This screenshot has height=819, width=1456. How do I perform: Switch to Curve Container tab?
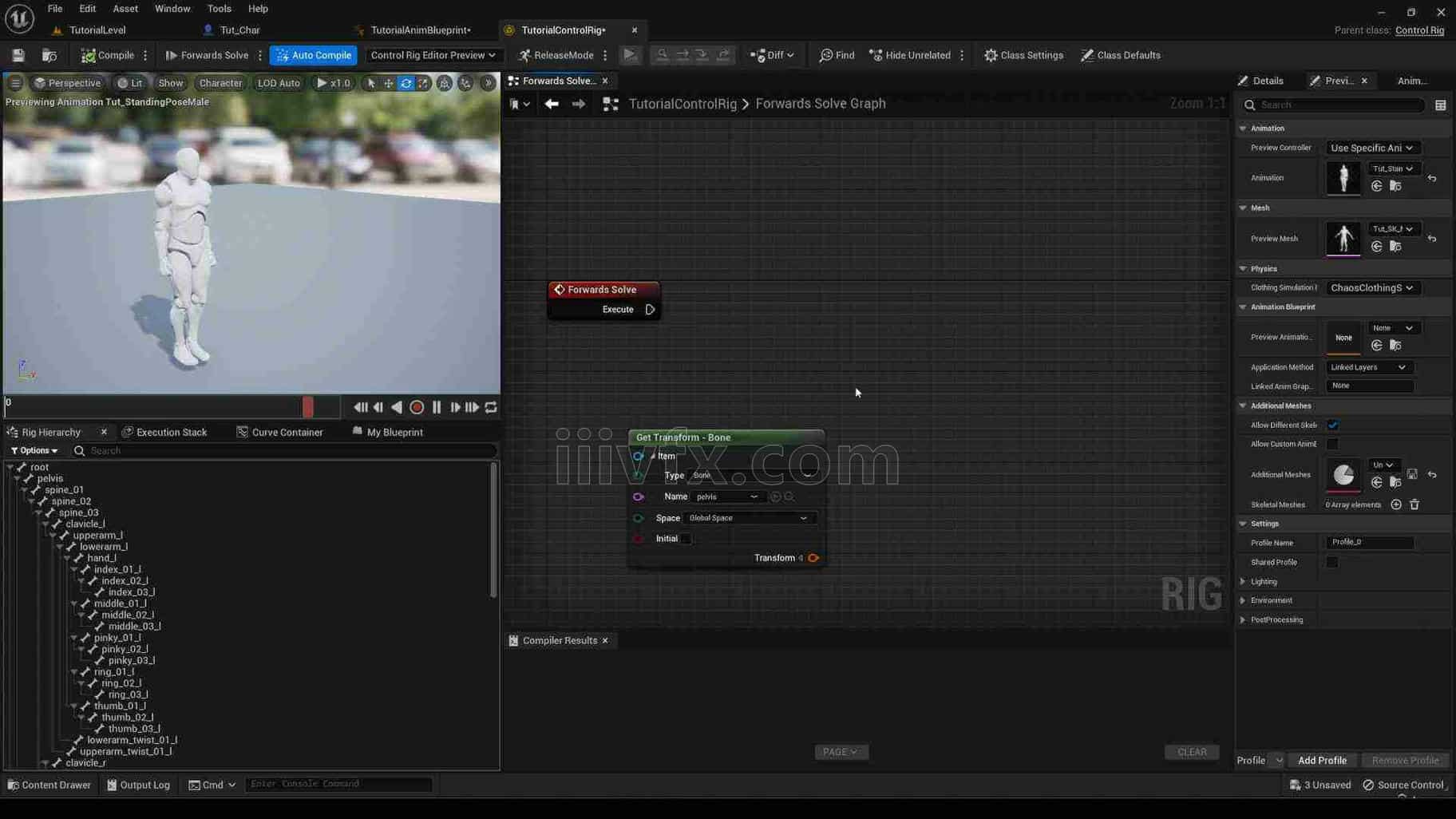pyautogui.click(x=279, y=432)
